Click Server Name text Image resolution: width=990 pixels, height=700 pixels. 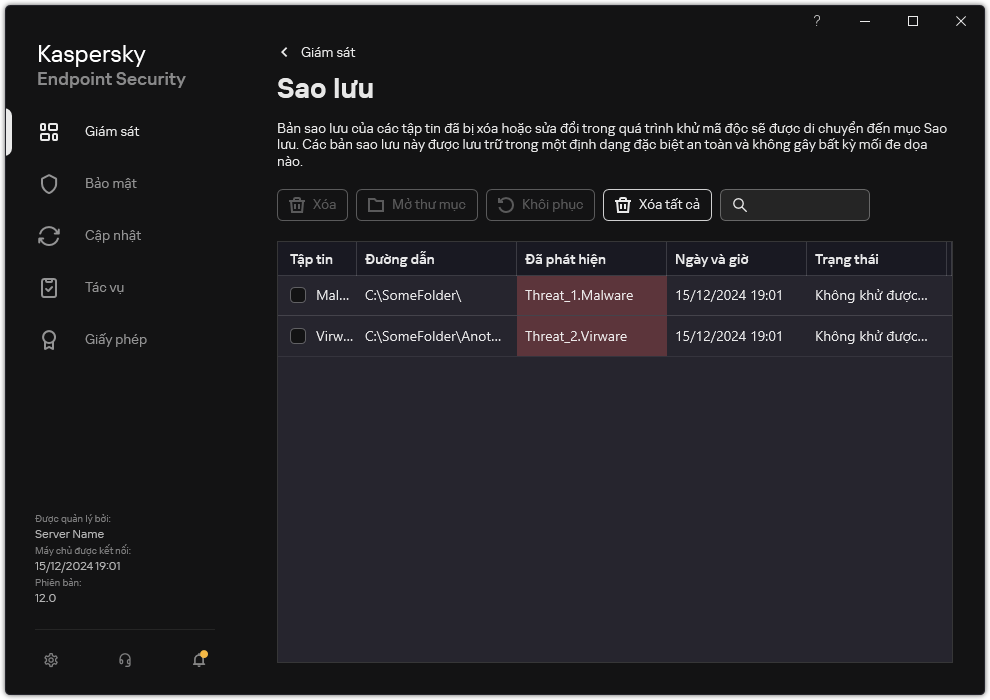[x=69, y=534]
